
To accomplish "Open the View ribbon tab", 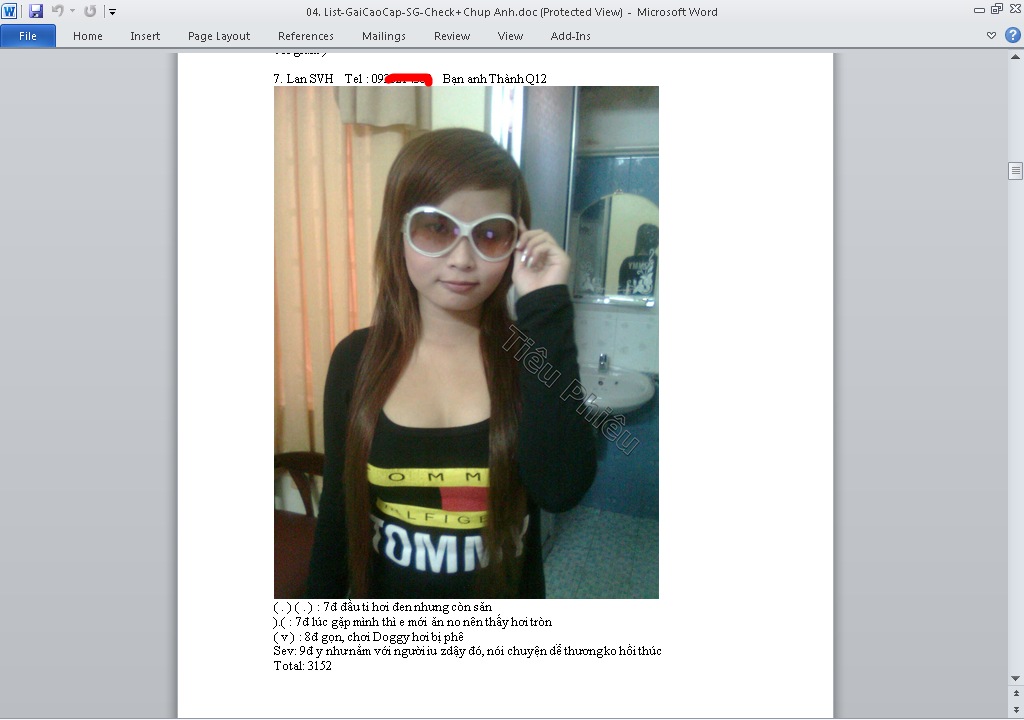I will point(510,36).
